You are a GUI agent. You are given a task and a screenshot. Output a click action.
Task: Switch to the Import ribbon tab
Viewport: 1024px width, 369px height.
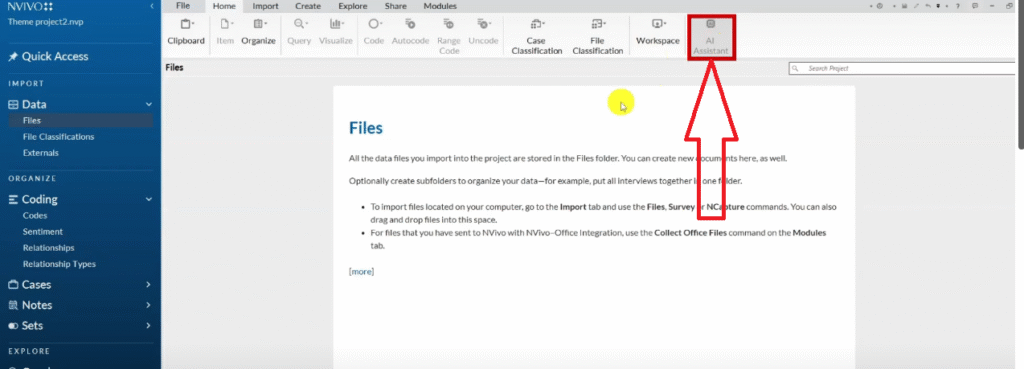click(x=266, y=6)
